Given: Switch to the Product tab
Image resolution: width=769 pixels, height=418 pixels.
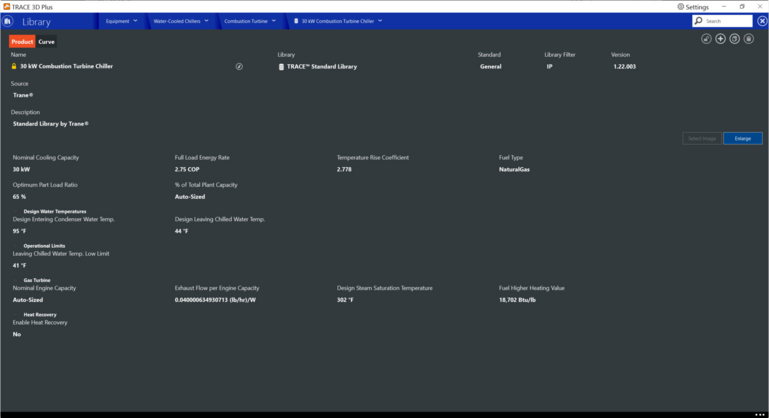Looking at the screenshot, I should tap(22, 42).
